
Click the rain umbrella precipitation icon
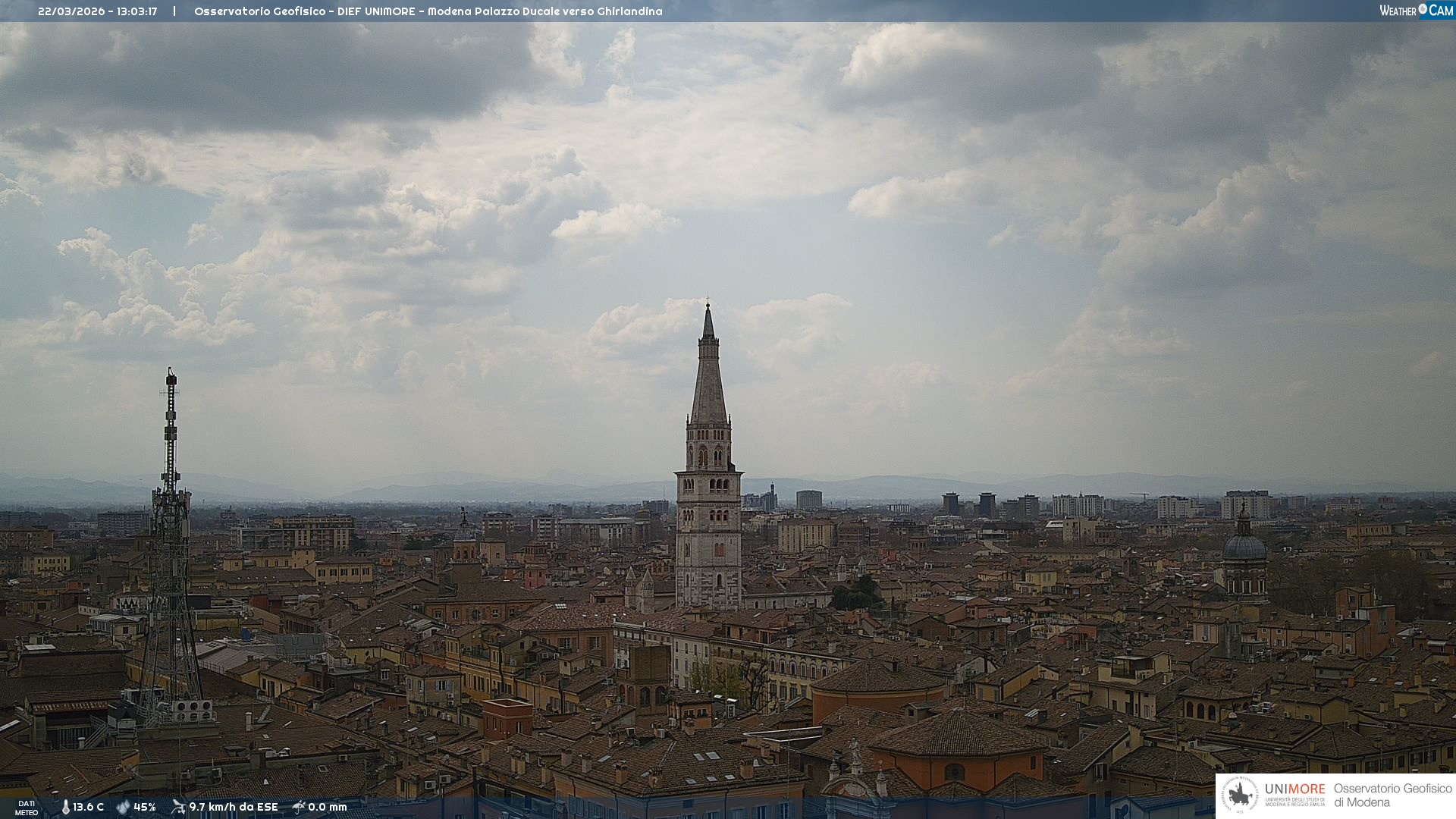point(298,807)
